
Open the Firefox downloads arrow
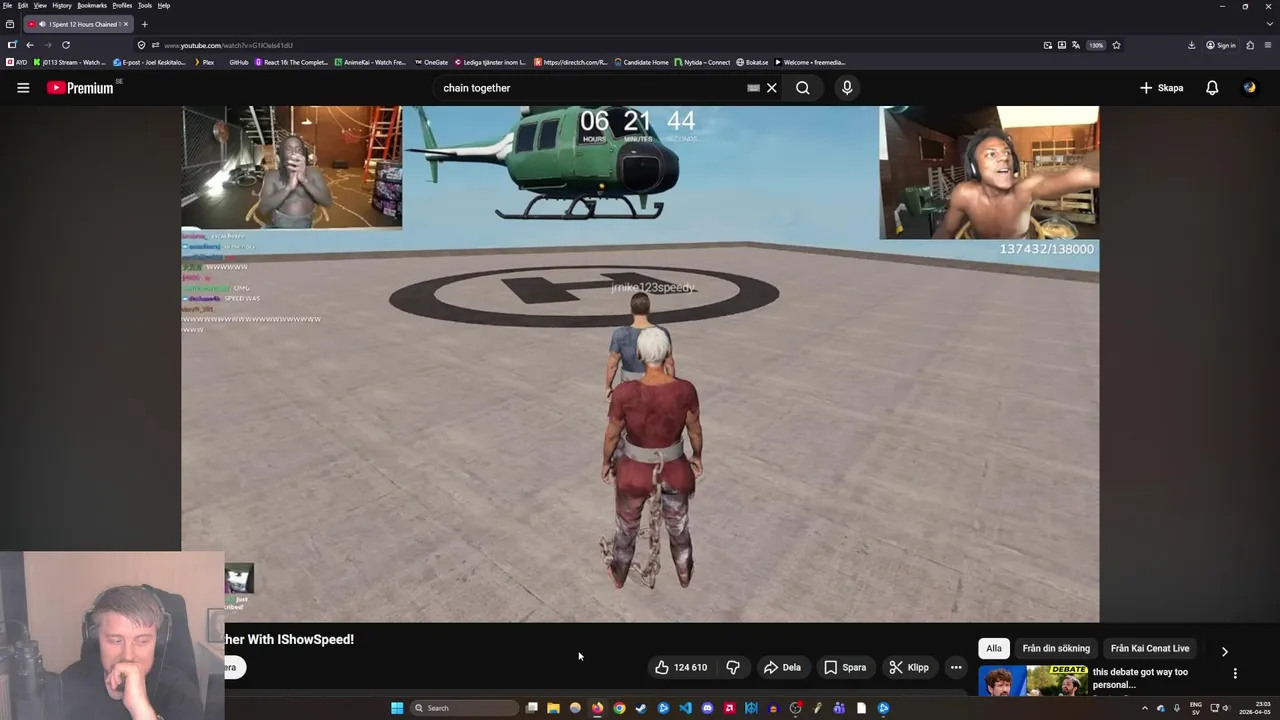[1191, 45]
